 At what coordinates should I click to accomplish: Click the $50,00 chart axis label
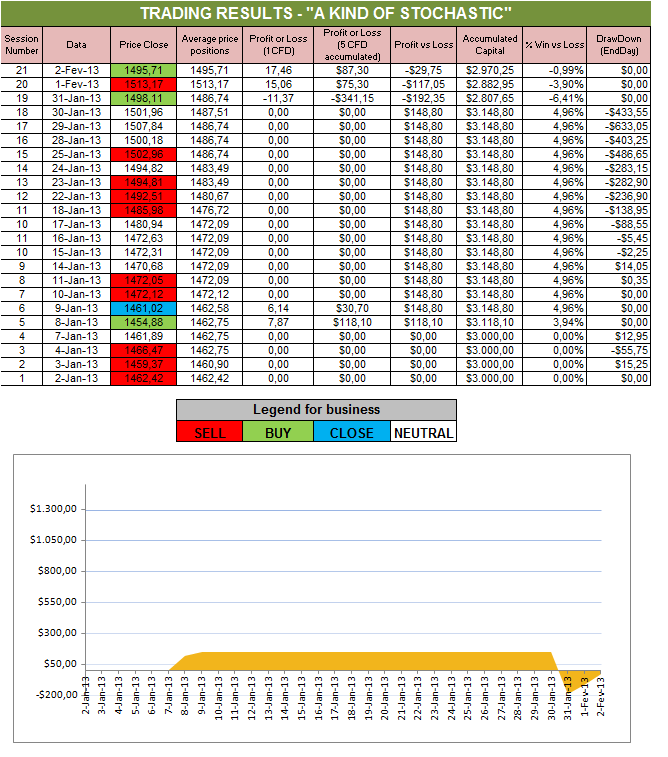60,664
